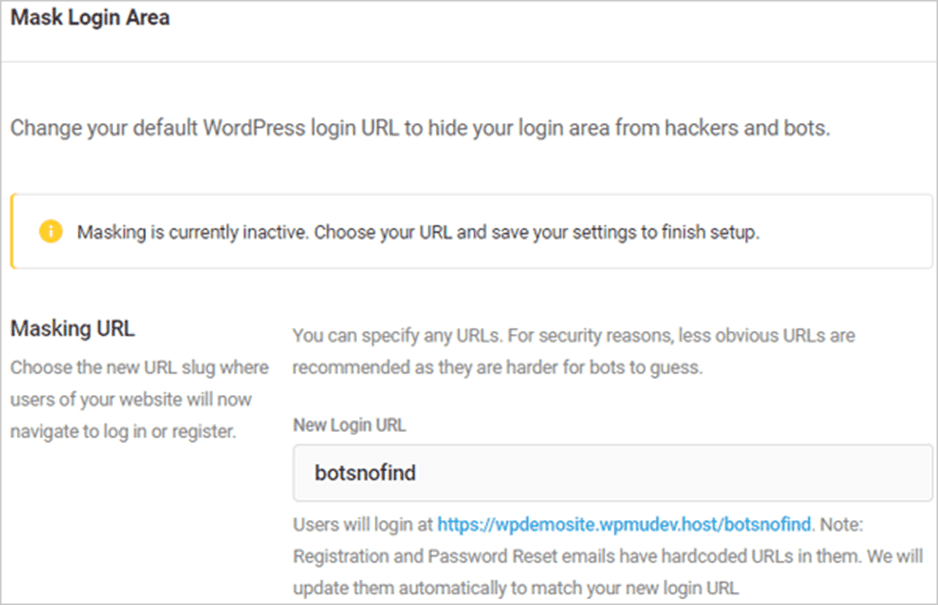Click 'recommended as they are harder' text line

tap(497, 367)
